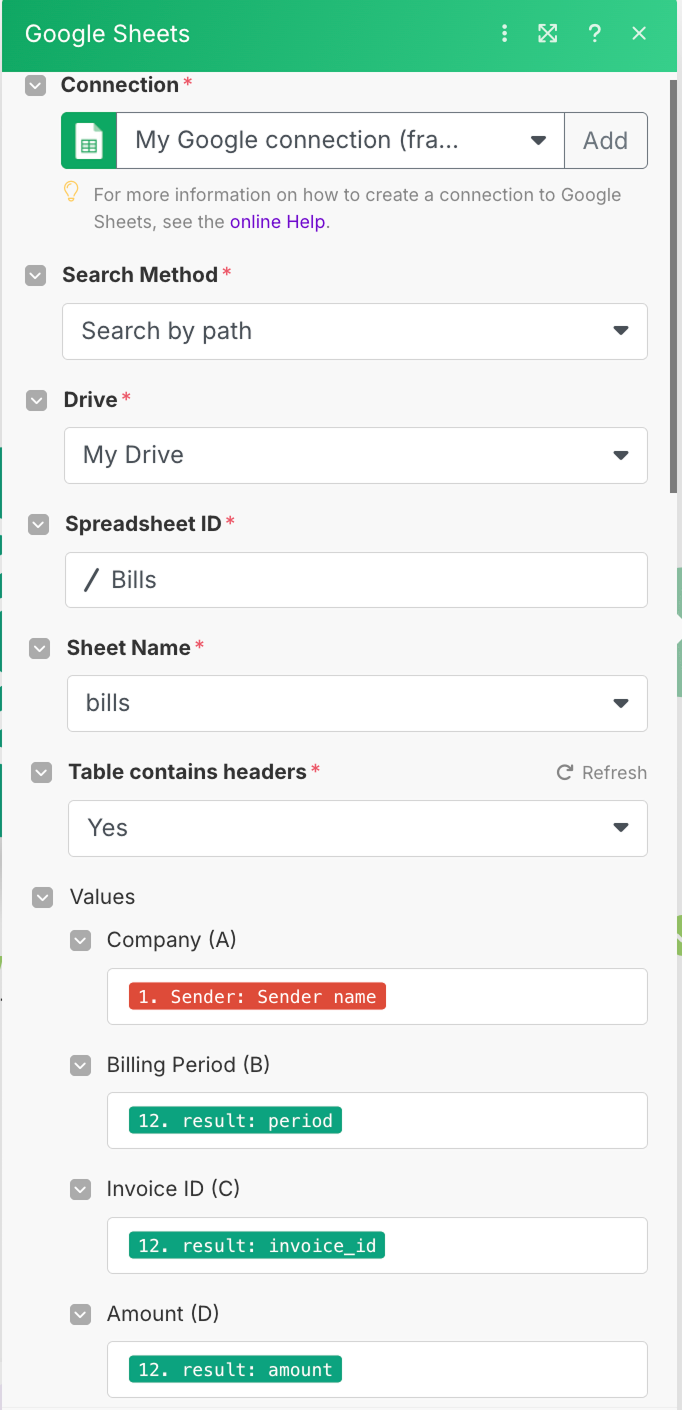Toggle the Search Method field arrow
The height and width of the screenshot is (1410, 682).
coord(36,275)
